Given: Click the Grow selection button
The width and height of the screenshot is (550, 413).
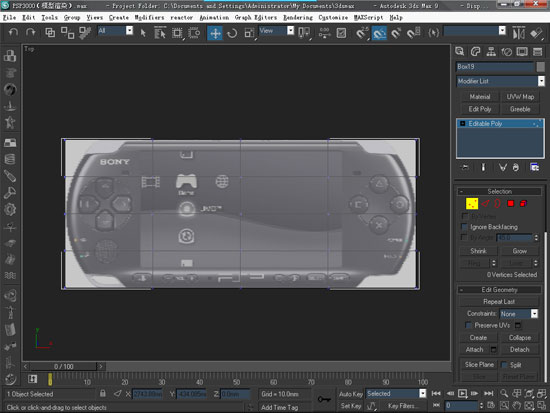Looking at the screenshot, I should tap(519, 251).
